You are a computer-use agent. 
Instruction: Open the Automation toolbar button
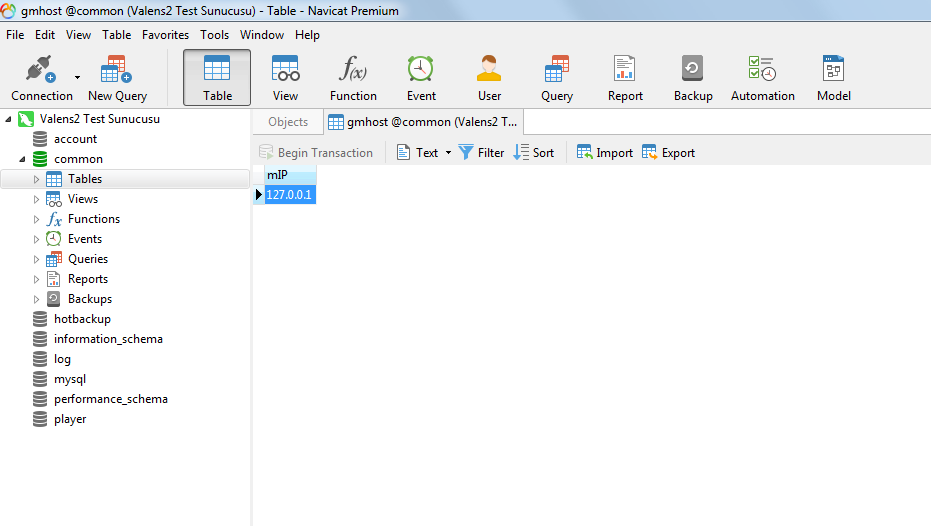pos(762,78)
